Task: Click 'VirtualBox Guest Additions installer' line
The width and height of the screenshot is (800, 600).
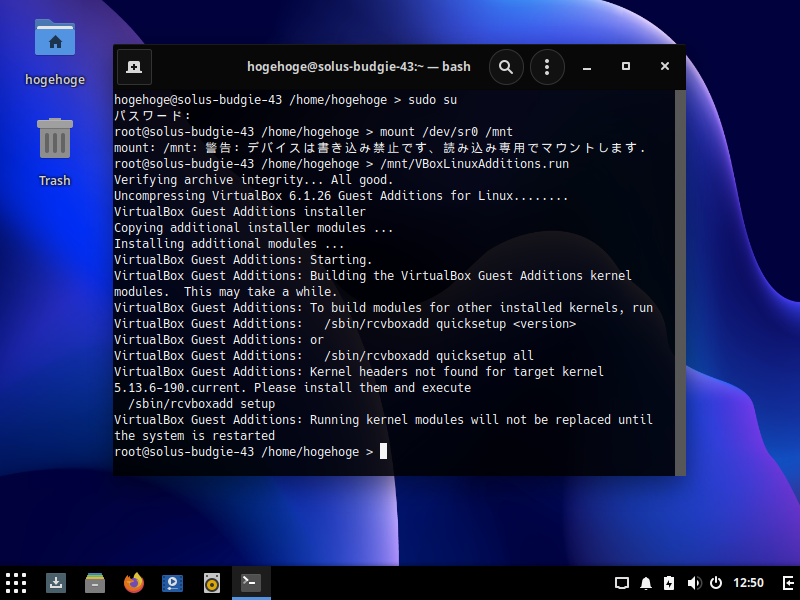Action: click(240, 212)
